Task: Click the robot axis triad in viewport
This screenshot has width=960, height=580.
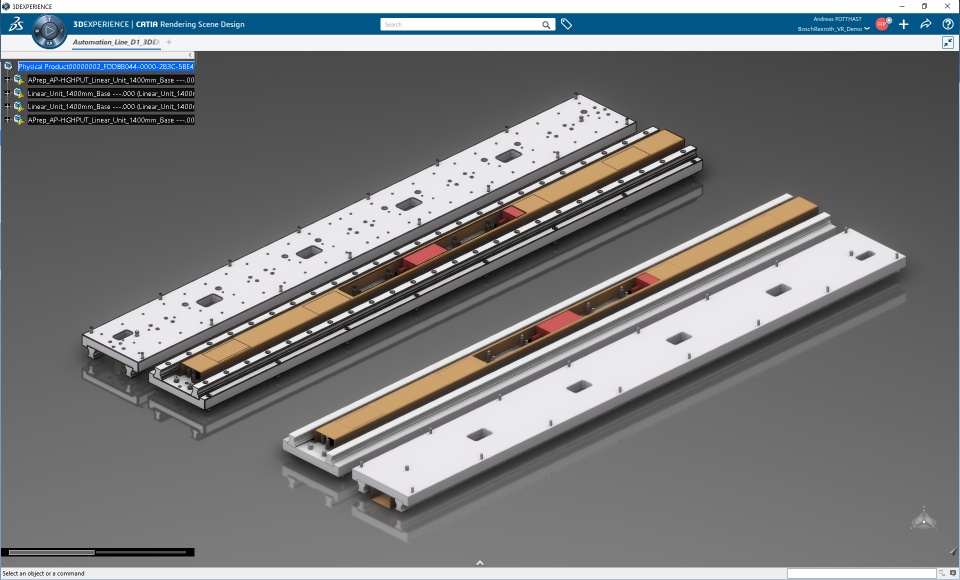Action: (x=923, y=519)
